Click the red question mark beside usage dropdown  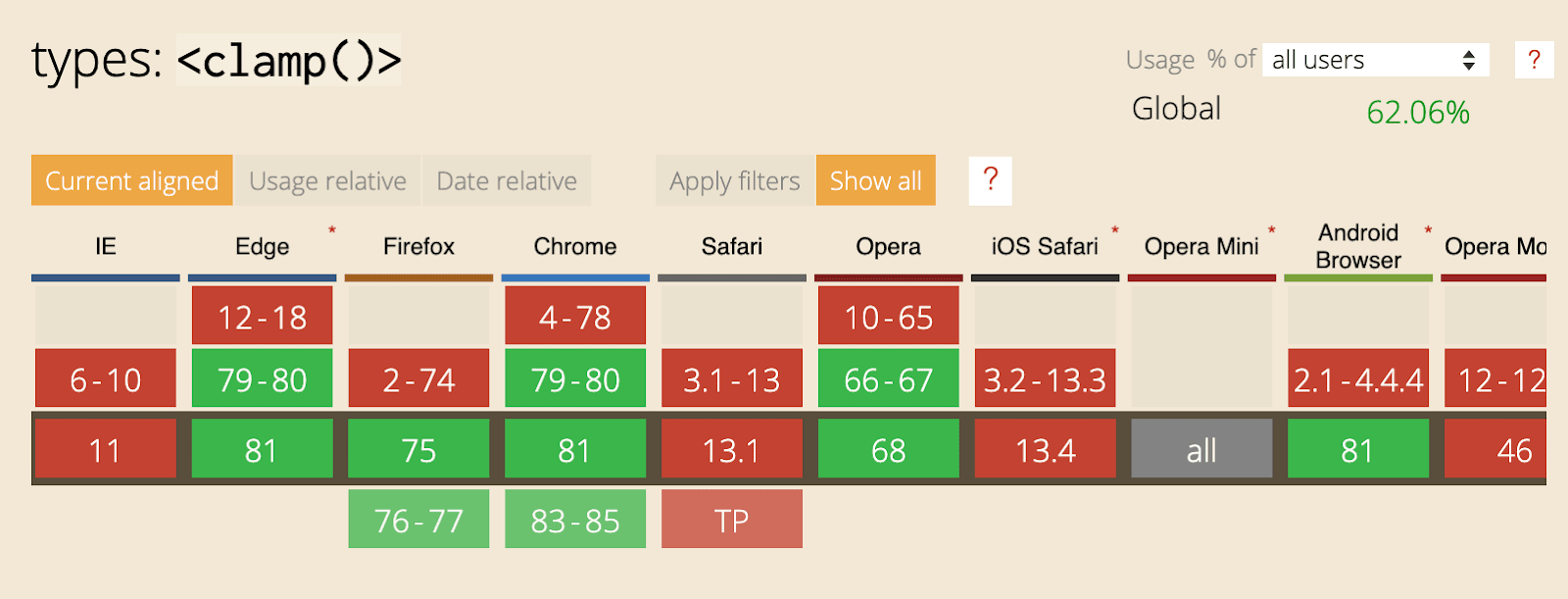1534,60
